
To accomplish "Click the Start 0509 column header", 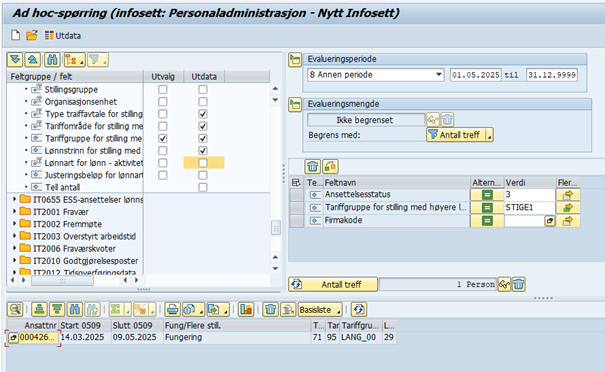I will [x=84, y=325].
